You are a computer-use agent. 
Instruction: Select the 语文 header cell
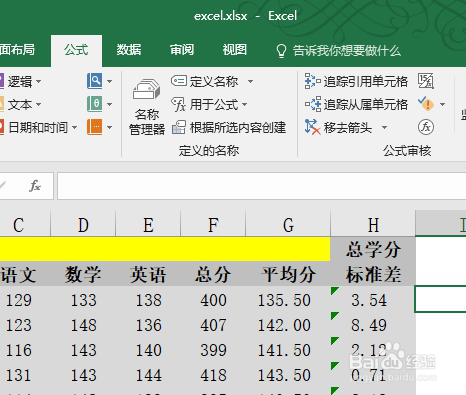(x=25, y=274)
